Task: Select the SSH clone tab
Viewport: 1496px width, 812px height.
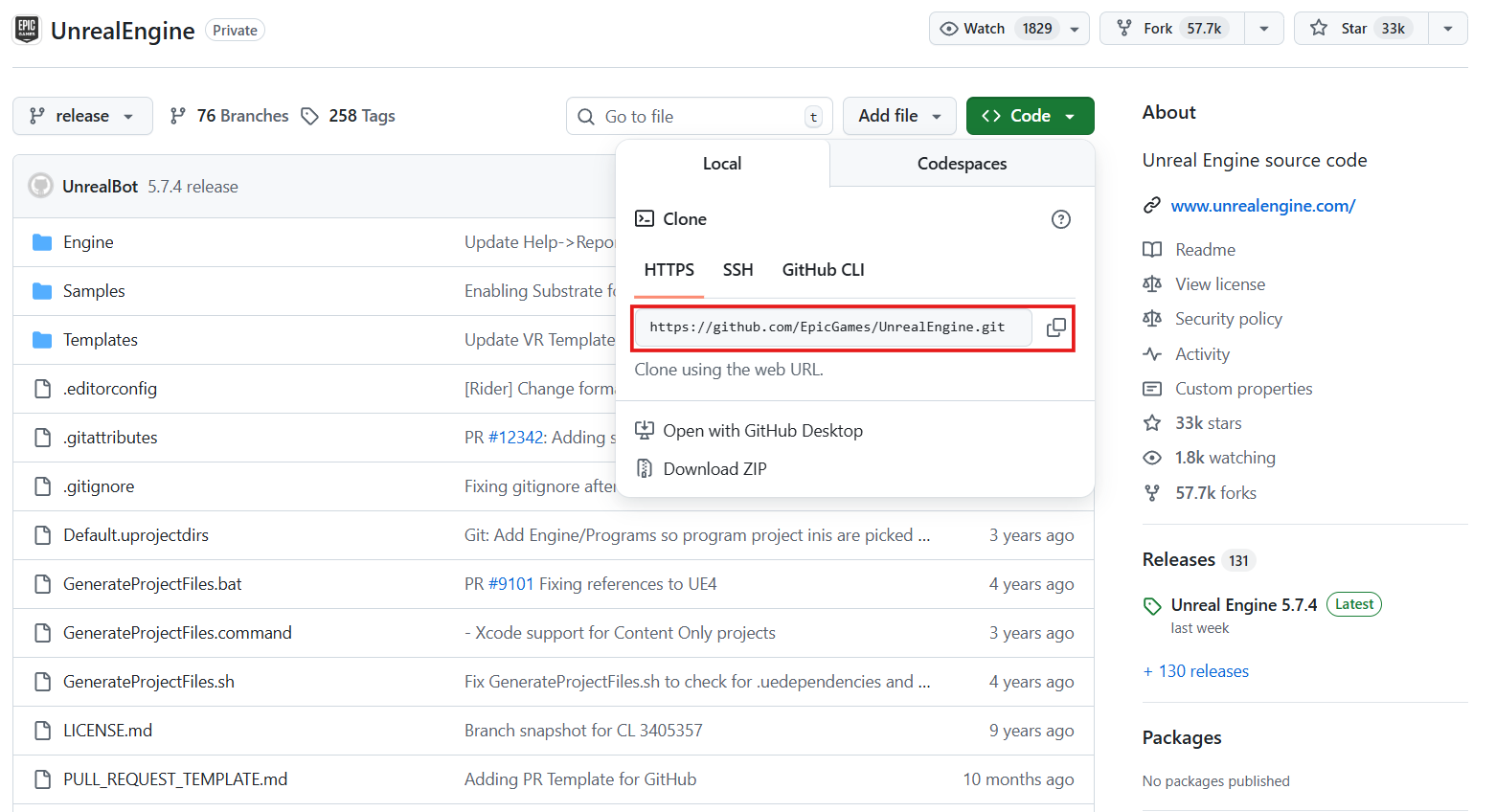Action: pyautogui.click(x=737, y=270)
